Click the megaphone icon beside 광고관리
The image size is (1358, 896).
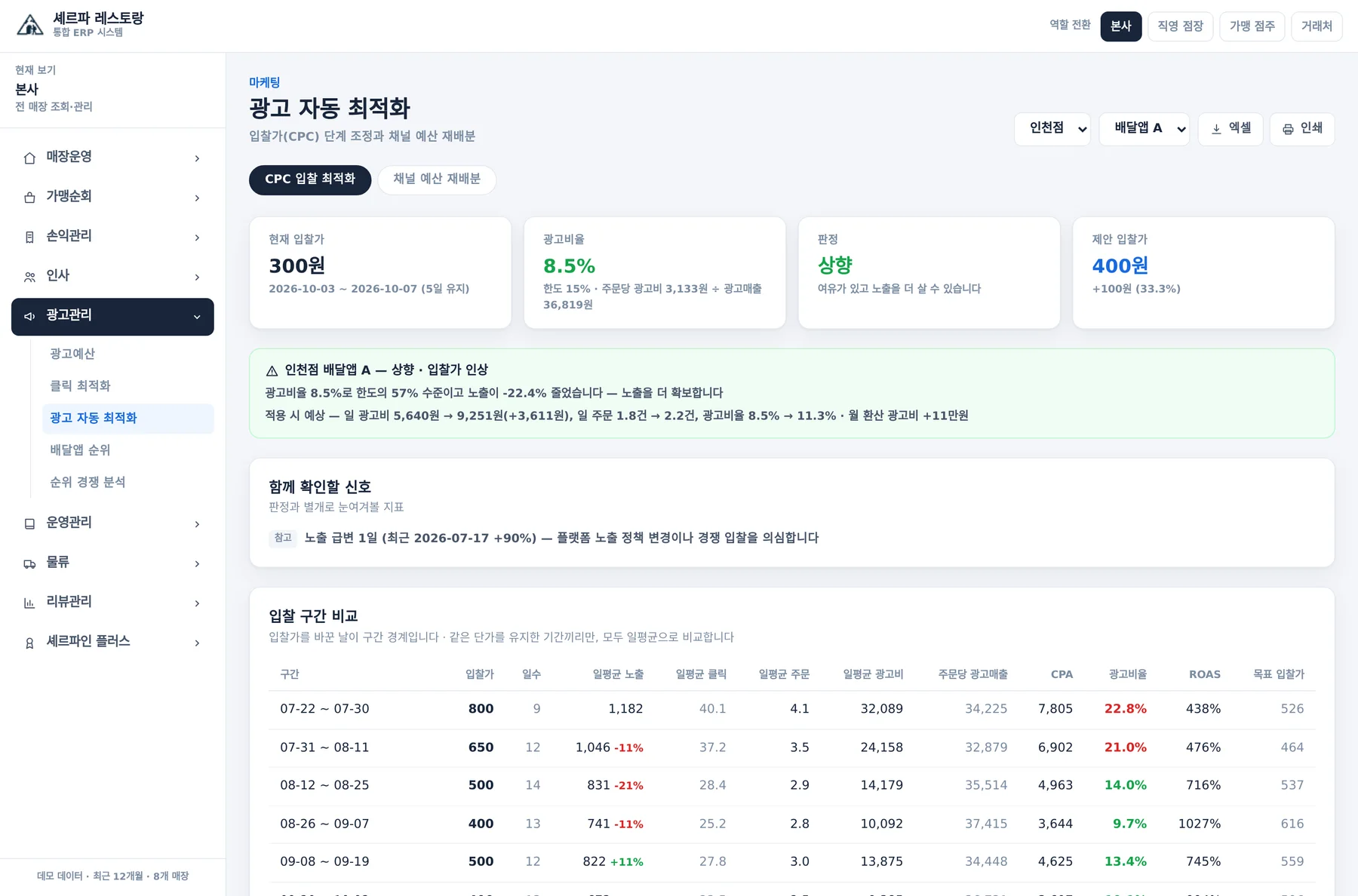(x=29, y=316)
